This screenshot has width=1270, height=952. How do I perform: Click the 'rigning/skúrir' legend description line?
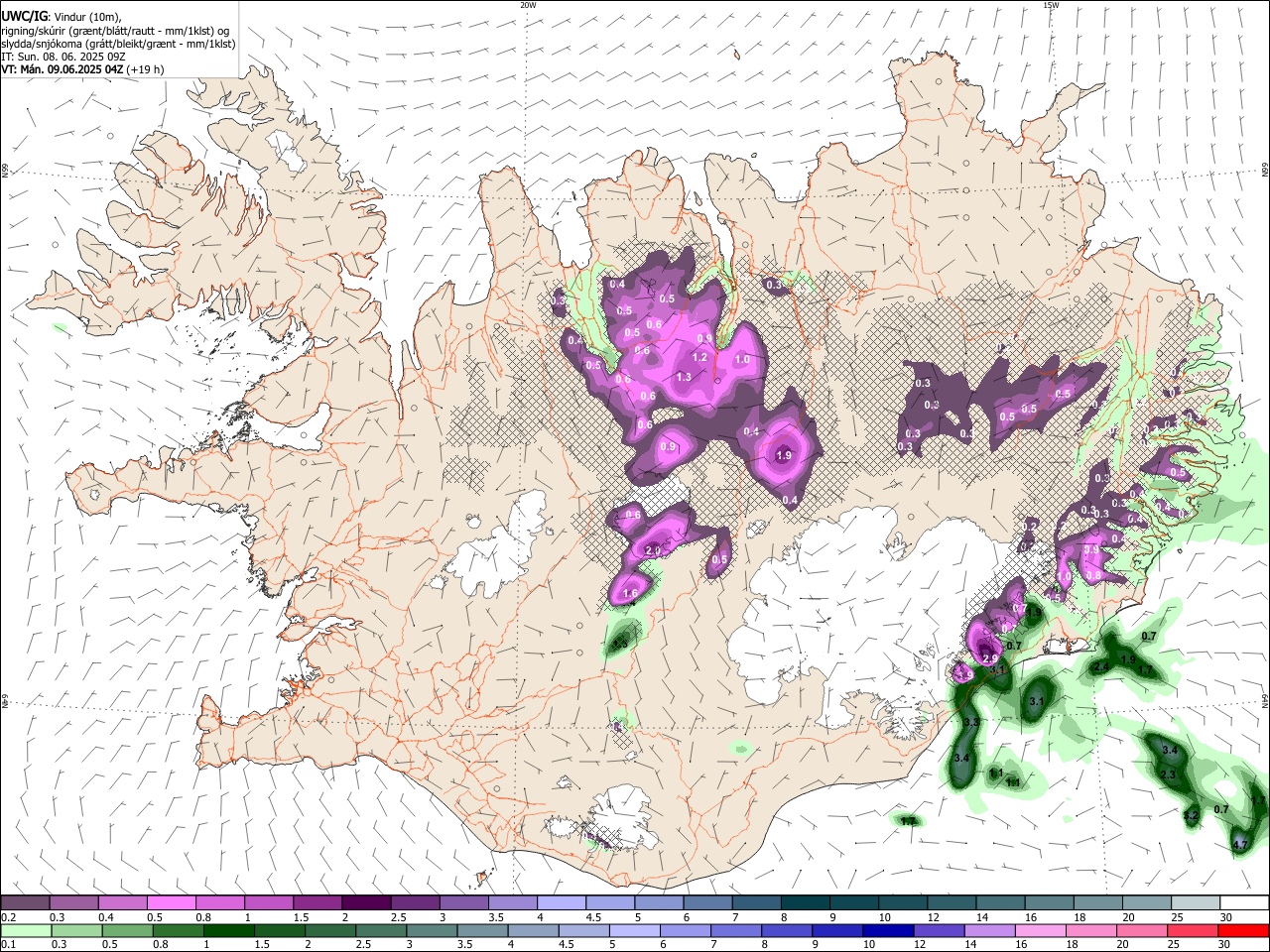tap(115, 31)
